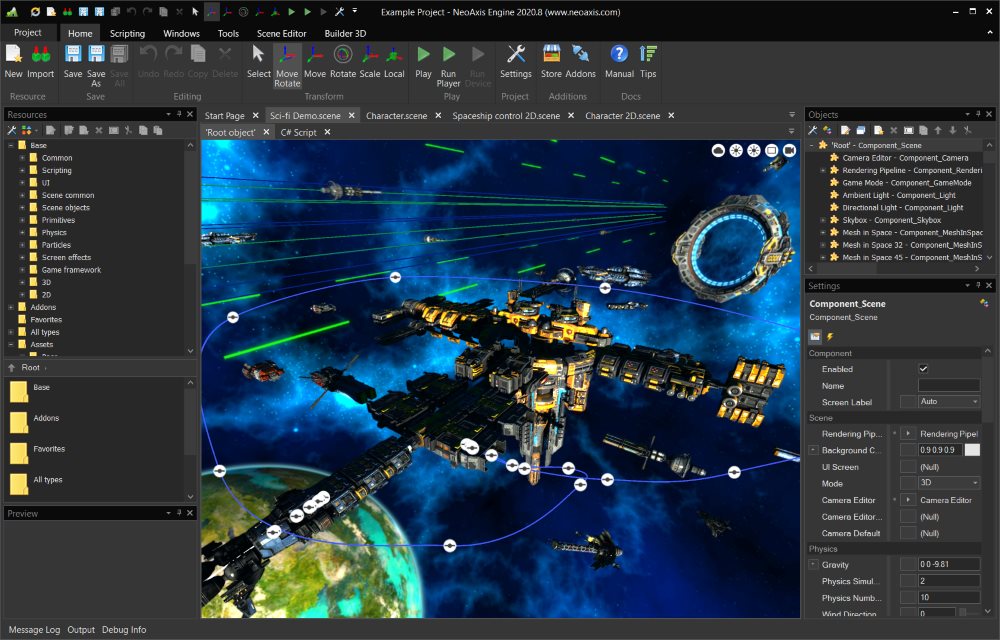Open the Addons icon in ribbon
Screen dimensions: 1000x640
(x=581, y=55)
